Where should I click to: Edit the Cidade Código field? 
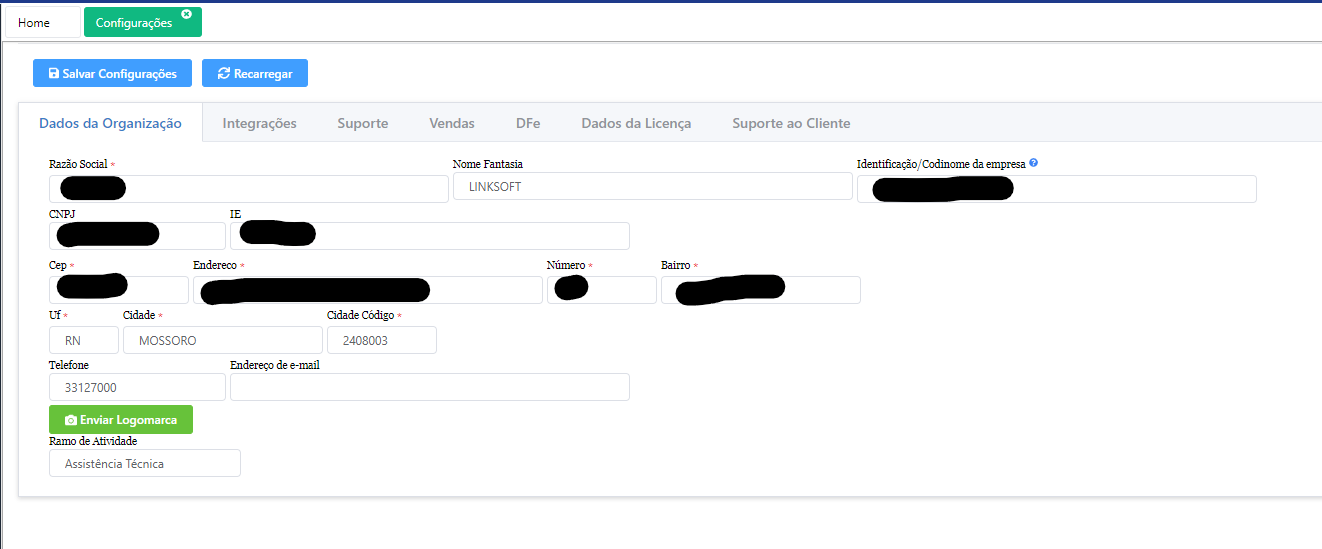[381, 340]
